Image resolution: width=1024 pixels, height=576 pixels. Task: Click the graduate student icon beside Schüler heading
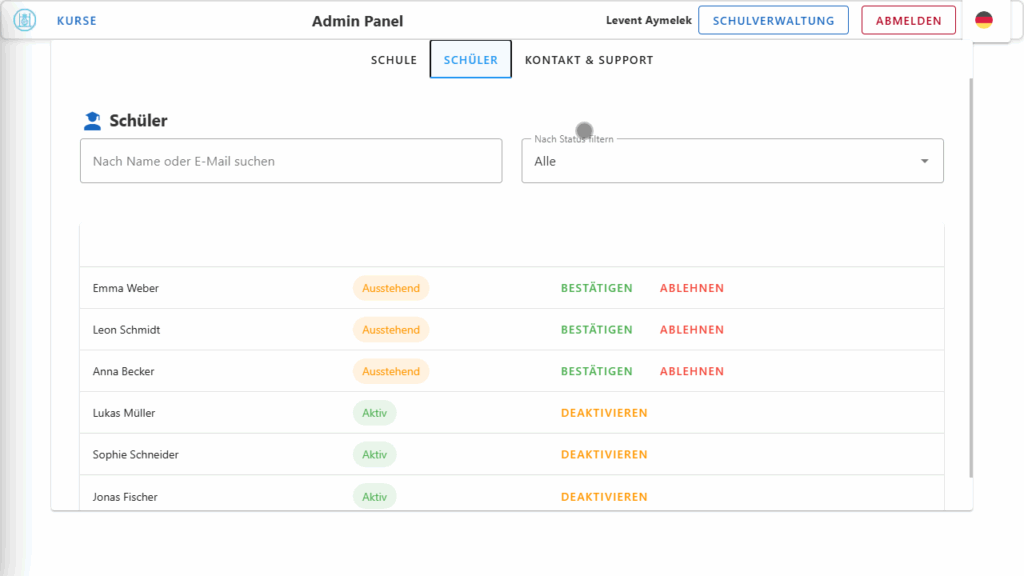(x=93, y=121)
